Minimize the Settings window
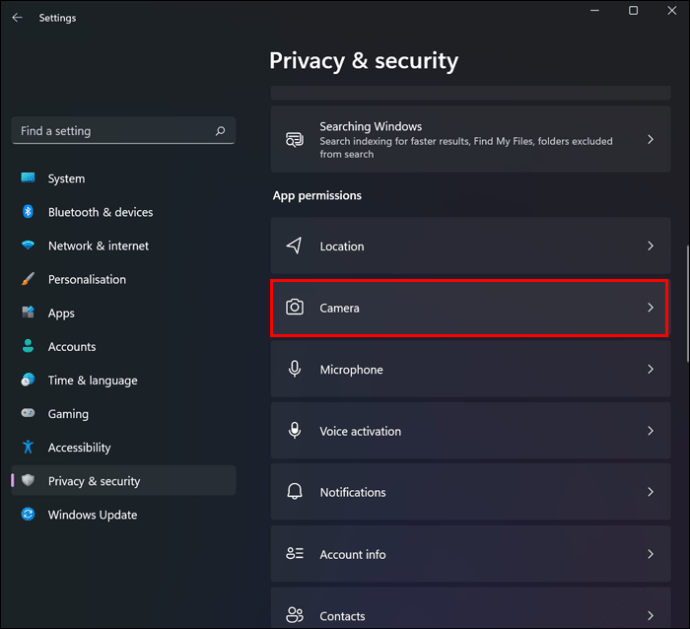Screen dimensions: 690x629 (x=595, y=11)
